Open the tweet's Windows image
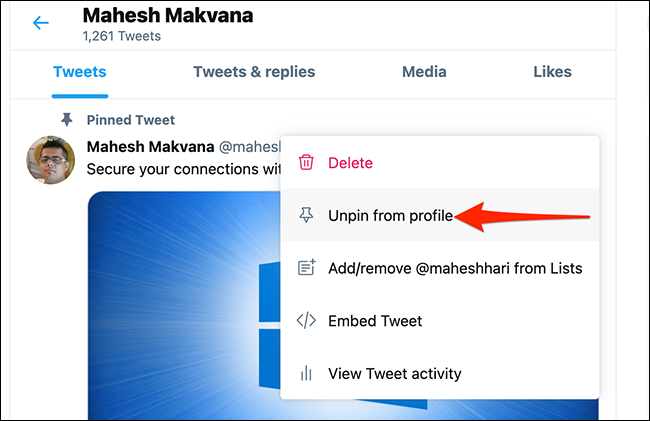Viewport: 650px width, 421px height. click(180, 300)
